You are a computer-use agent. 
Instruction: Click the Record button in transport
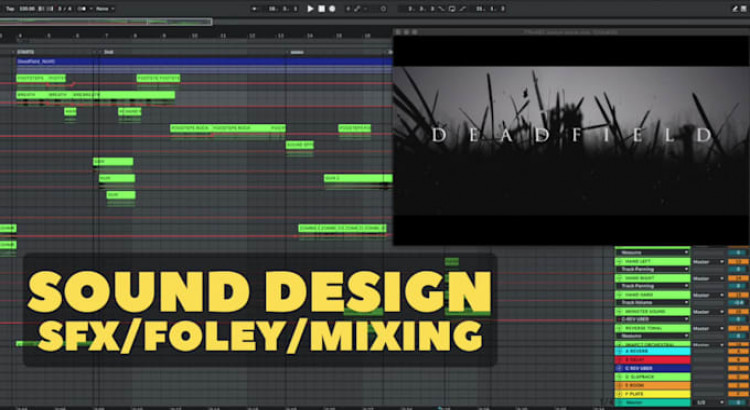(x=330, y=8)
